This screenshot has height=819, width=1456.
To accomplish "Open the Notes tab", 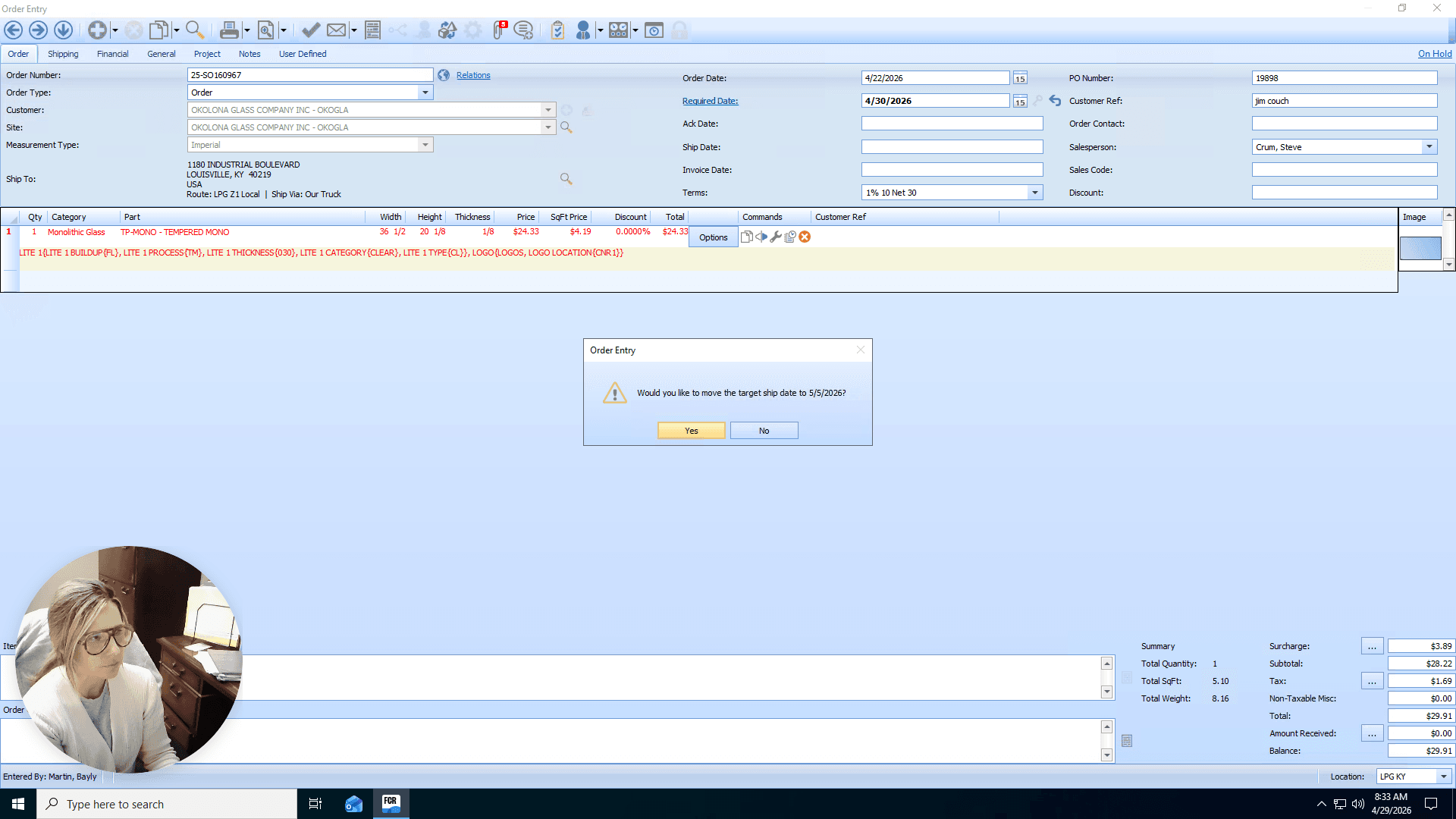I will (249, 54).
